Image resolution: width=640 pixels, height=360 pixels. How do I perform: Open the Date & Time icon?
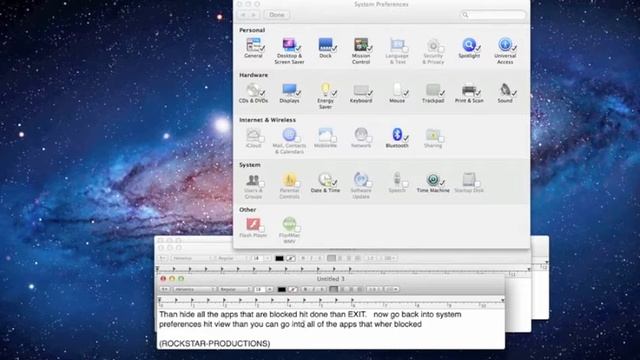point(325,179)
